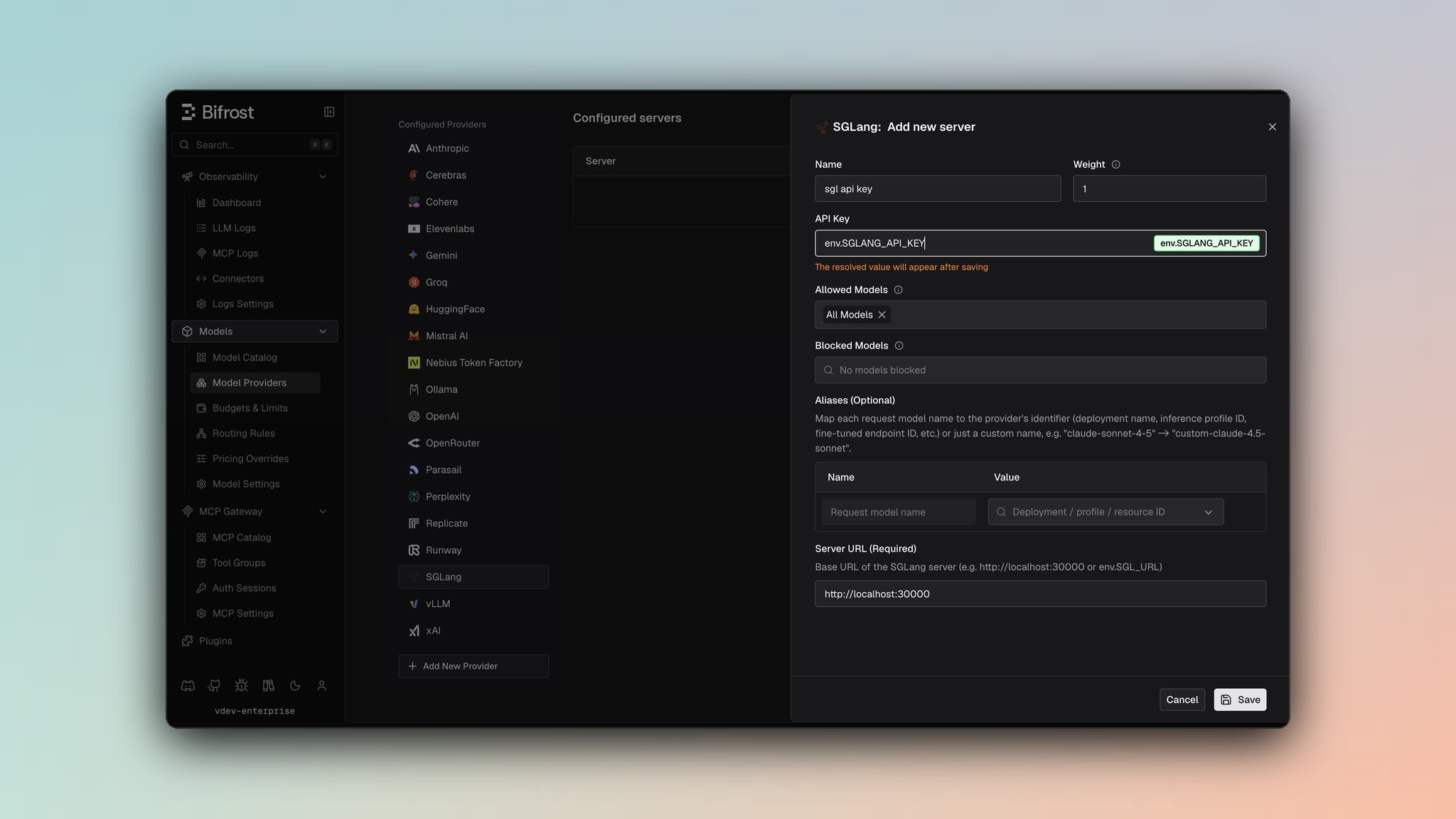The height and width of the screenshot is (819, 1456).
Task: Click the Name input field
Action: coord(938,188)
